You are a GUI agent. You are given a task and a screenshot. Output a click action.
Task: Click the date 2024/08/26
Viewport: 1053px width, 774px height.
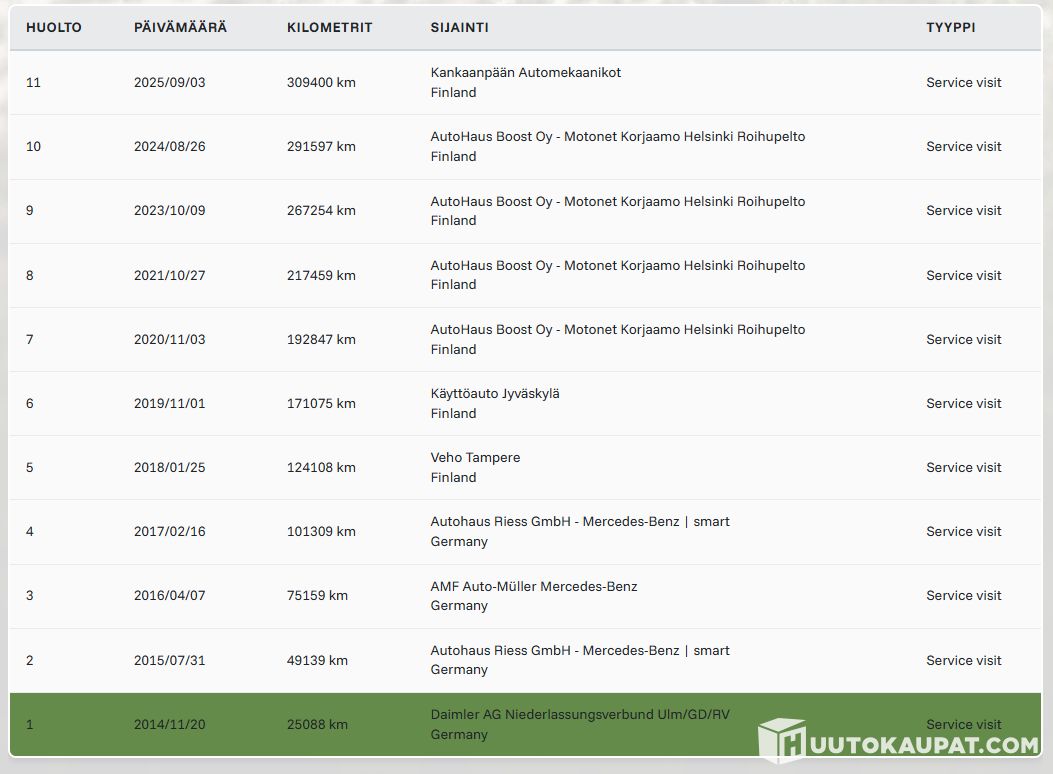pyautogui.click(x=169, y=146)
